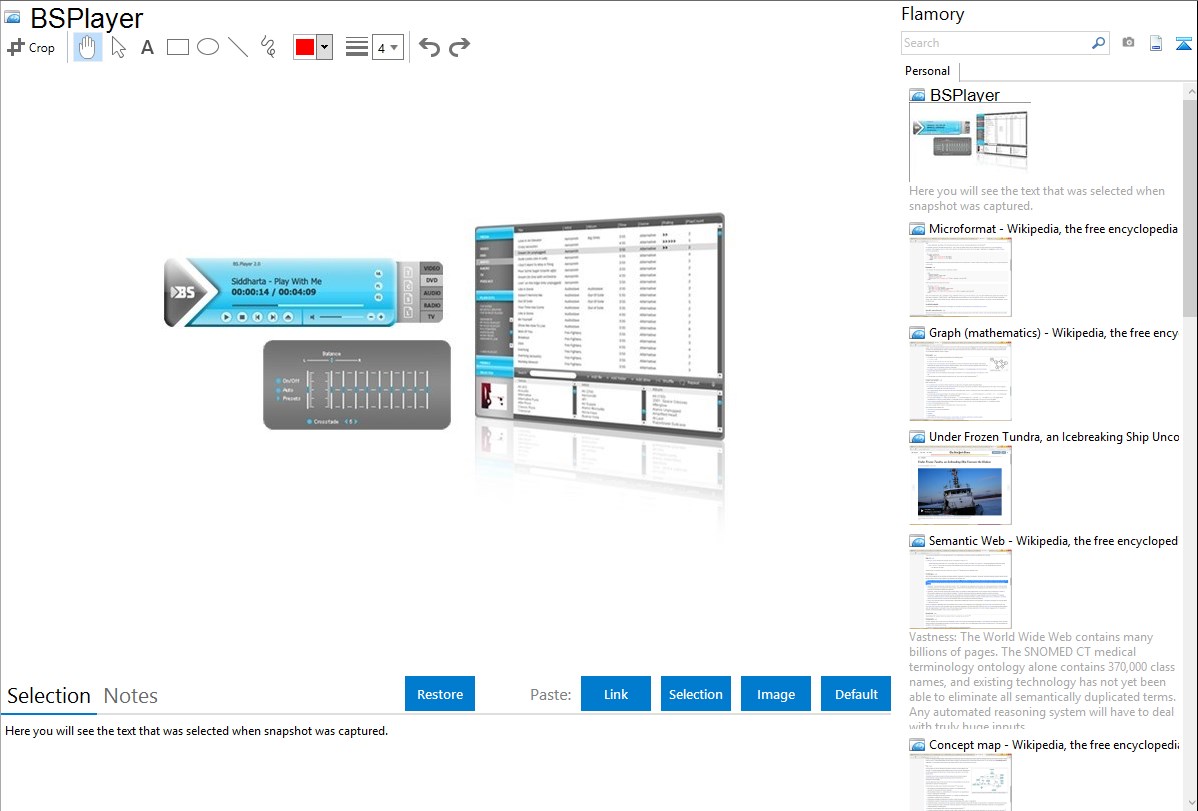Activate the hand pan tool
This screenshot has width=1198, height=811.
(x=88, y=47)
